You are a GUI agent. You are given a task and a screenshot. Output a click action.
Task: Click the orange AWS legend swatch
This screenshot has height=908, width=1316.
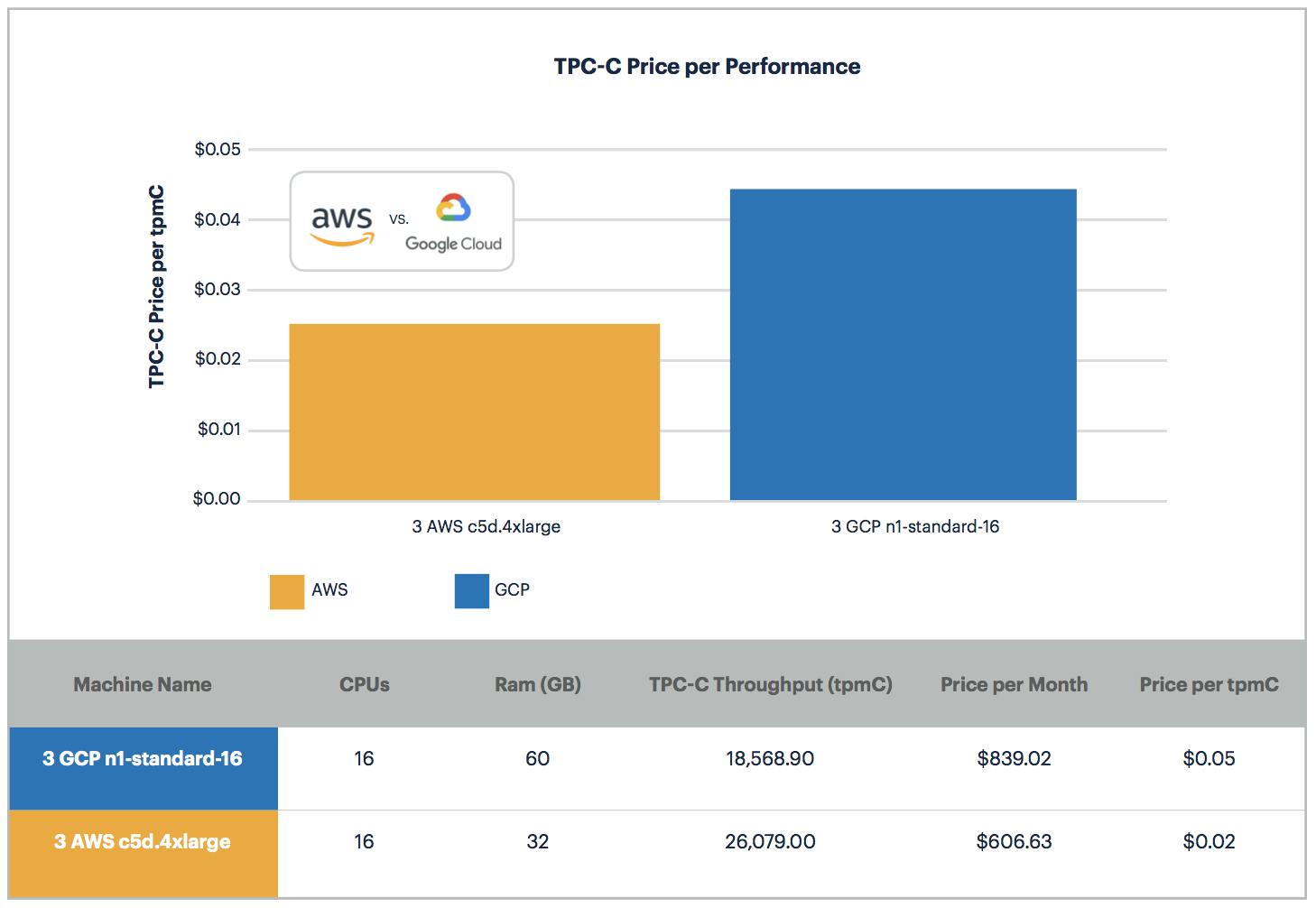click(x=287, y=592)
